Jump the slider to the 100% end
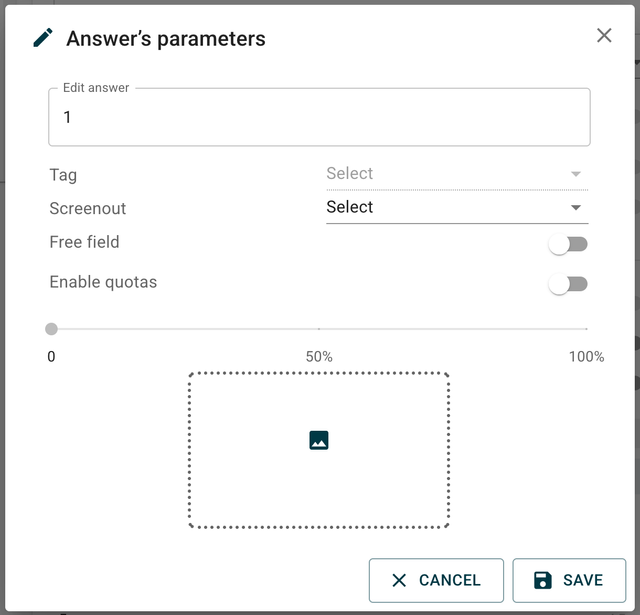The image size is (640, 615). [586, 329]
